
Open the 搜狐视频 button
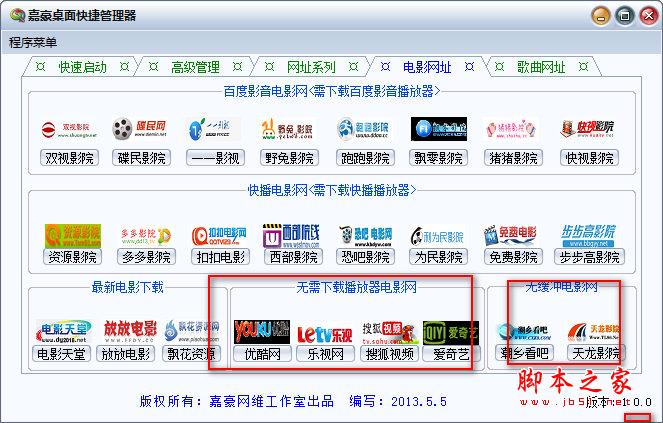[x=389, y=354]
